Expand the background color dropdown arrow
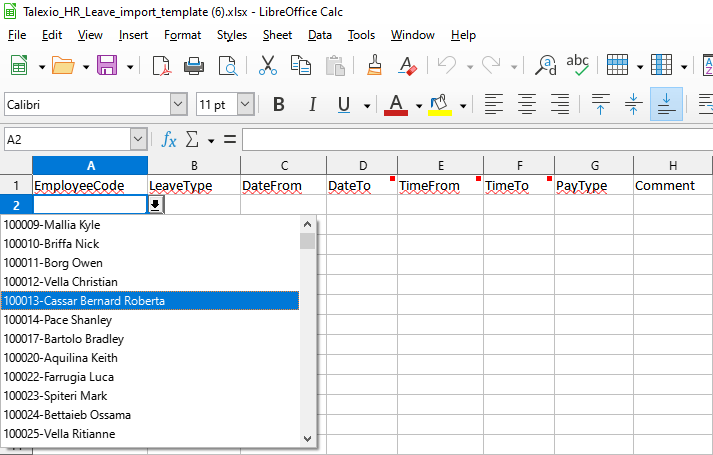Image resolution: width=713 pixels, height=455 pixels. click(x=463, y=106)
